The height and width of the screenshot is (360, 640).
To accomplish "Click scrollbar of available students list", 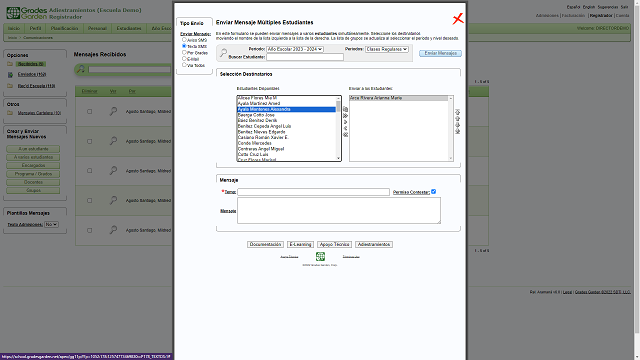I will (x=338, y=128).
